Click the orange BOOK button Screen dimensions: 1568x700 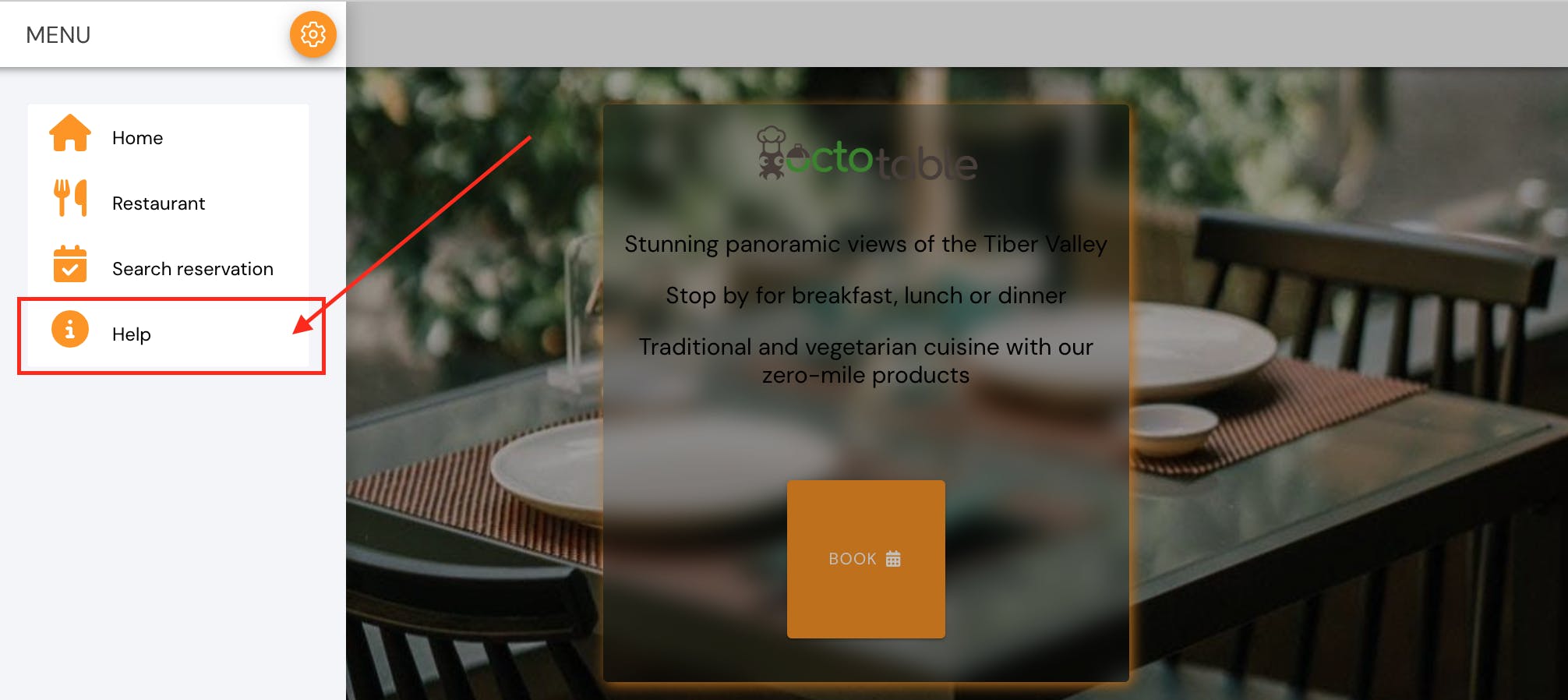coord(866,559)
